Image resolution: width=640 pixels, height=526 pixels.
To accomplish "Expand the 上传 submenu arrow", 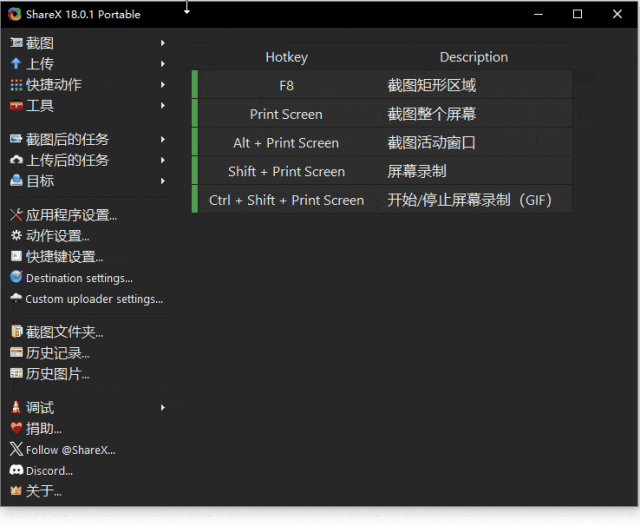I will (162, 64).
